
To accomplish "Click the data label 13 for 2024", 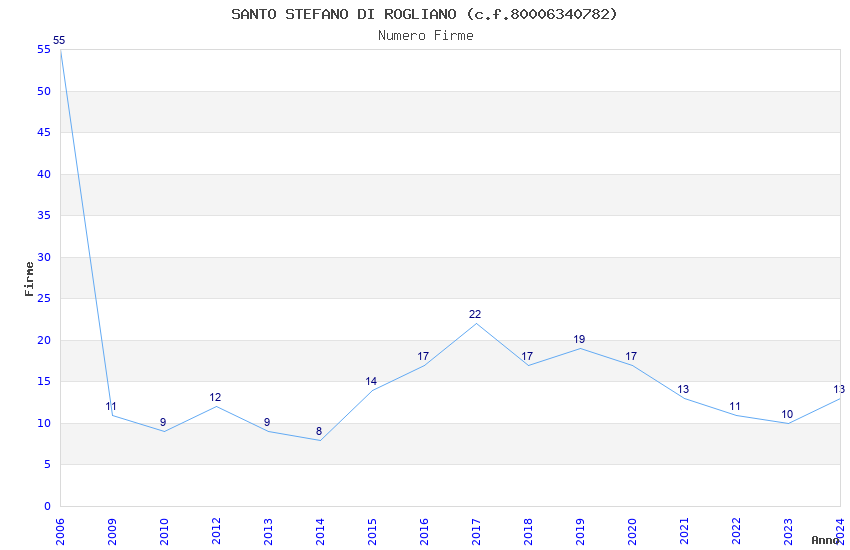I will click(x=840, y=389).
